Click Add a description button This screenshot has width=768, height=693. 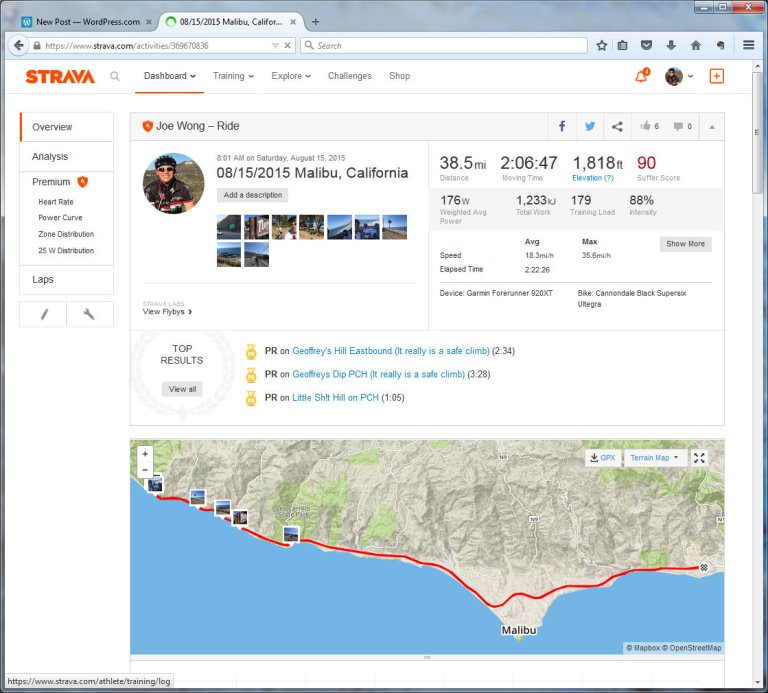pos(252,195)
